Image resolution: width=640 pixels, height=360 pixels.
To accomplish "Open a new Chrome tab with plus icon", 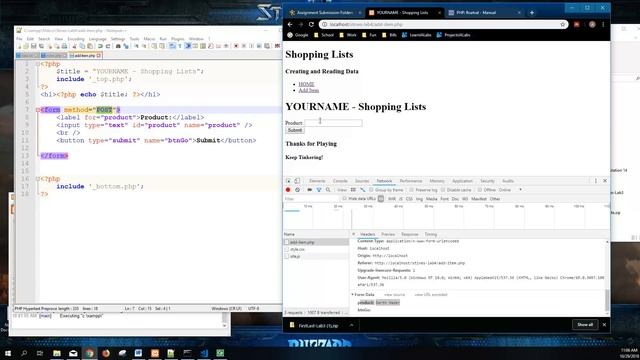I will (x=532, y=13).
